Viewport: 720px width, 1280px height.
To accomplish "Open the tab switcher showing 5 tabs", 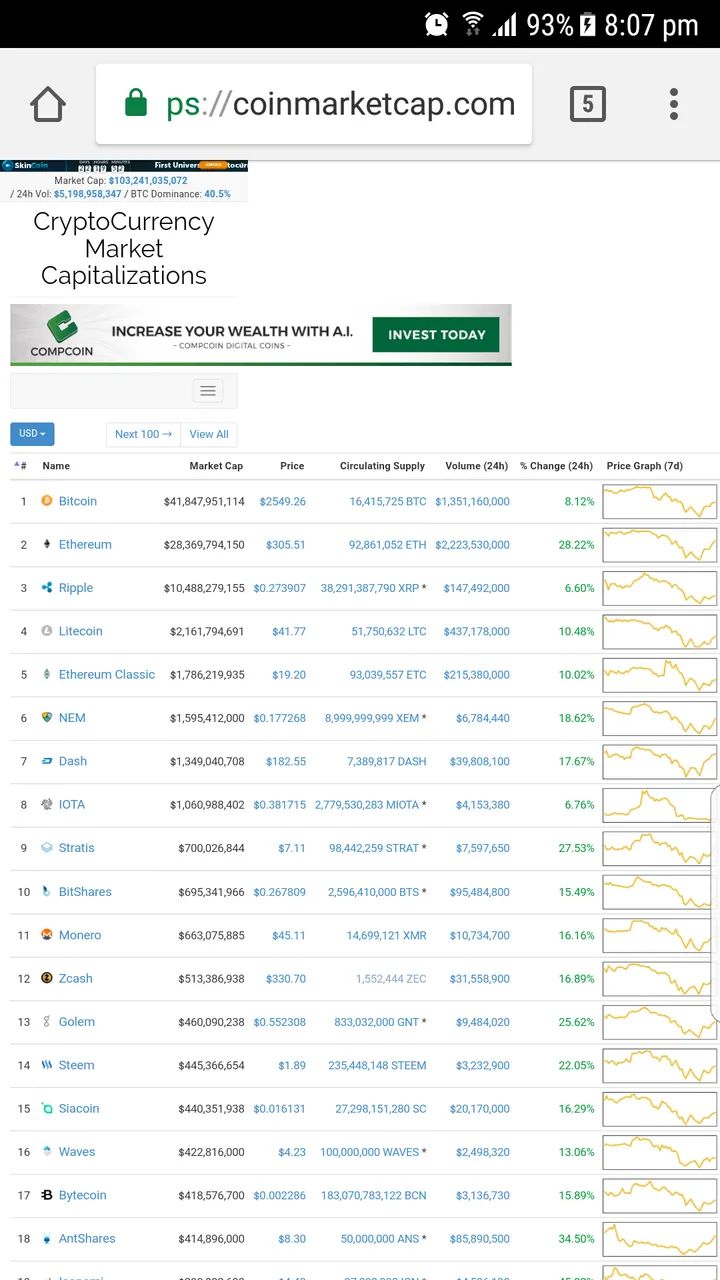I will click(587, 104).
